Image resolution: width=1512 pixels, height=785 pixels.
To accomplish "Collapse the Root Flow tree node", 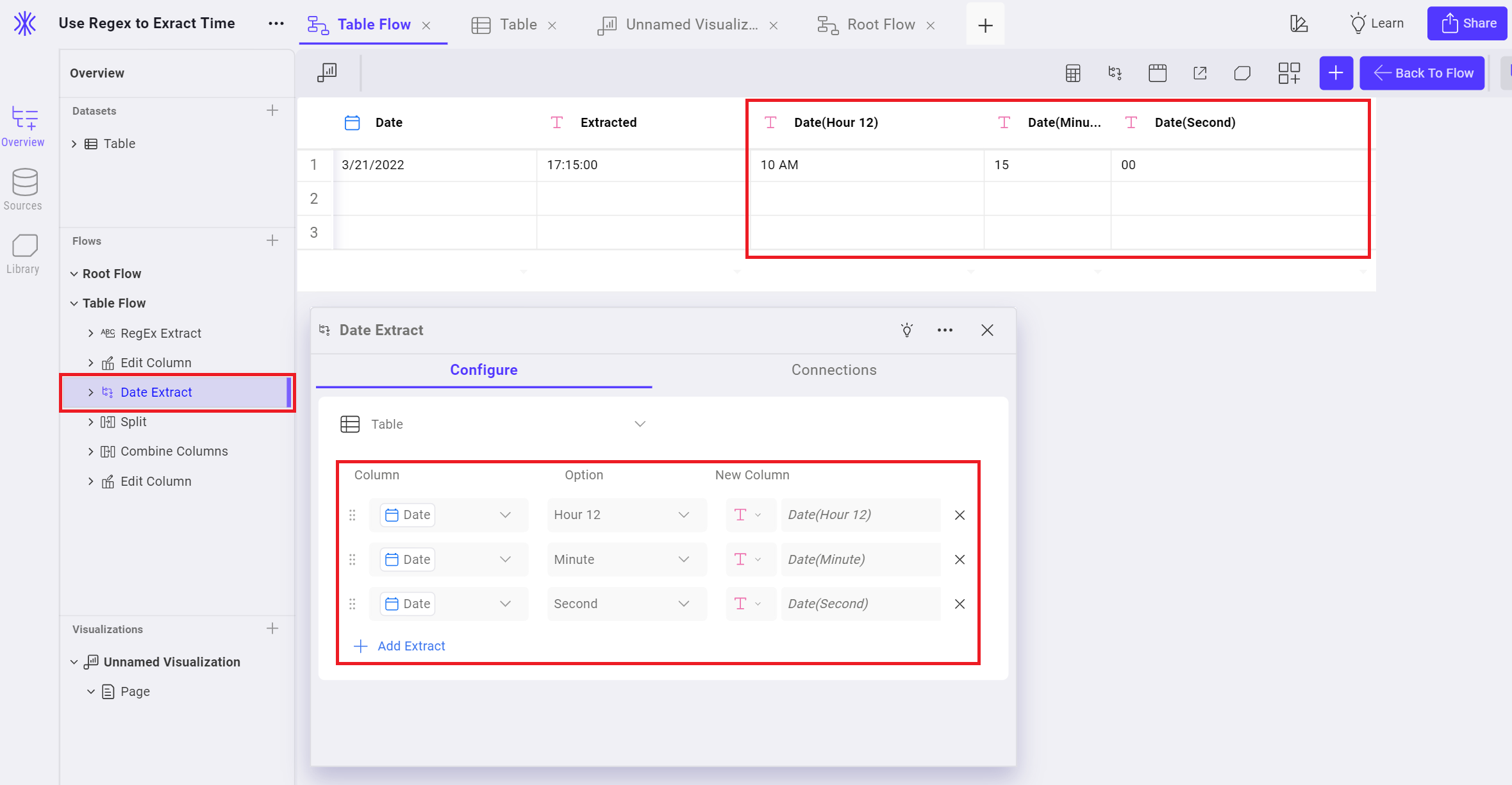I will [x=74, y=274].
